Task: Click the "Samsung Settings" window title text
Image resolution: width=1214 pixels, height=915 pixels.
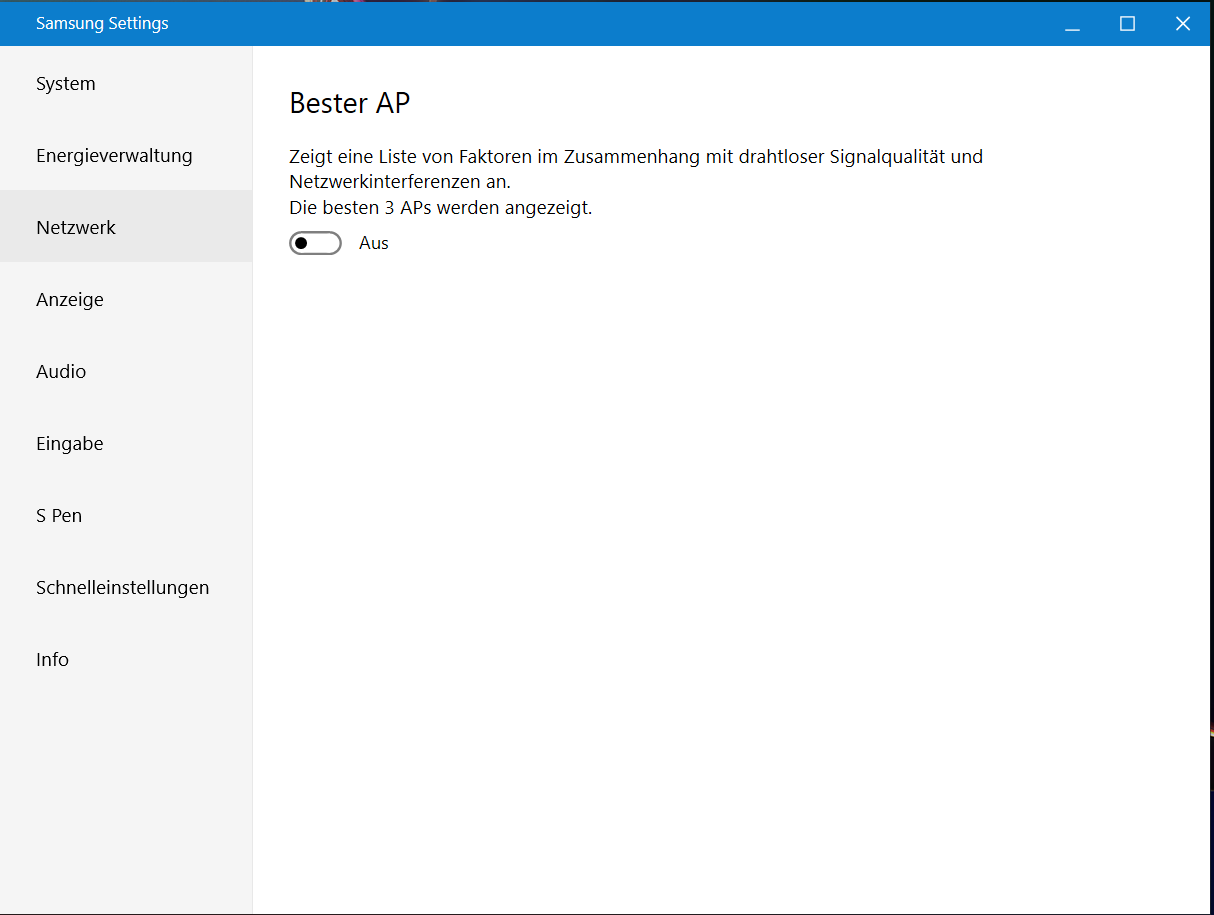Action: click(x=102, y=24)
